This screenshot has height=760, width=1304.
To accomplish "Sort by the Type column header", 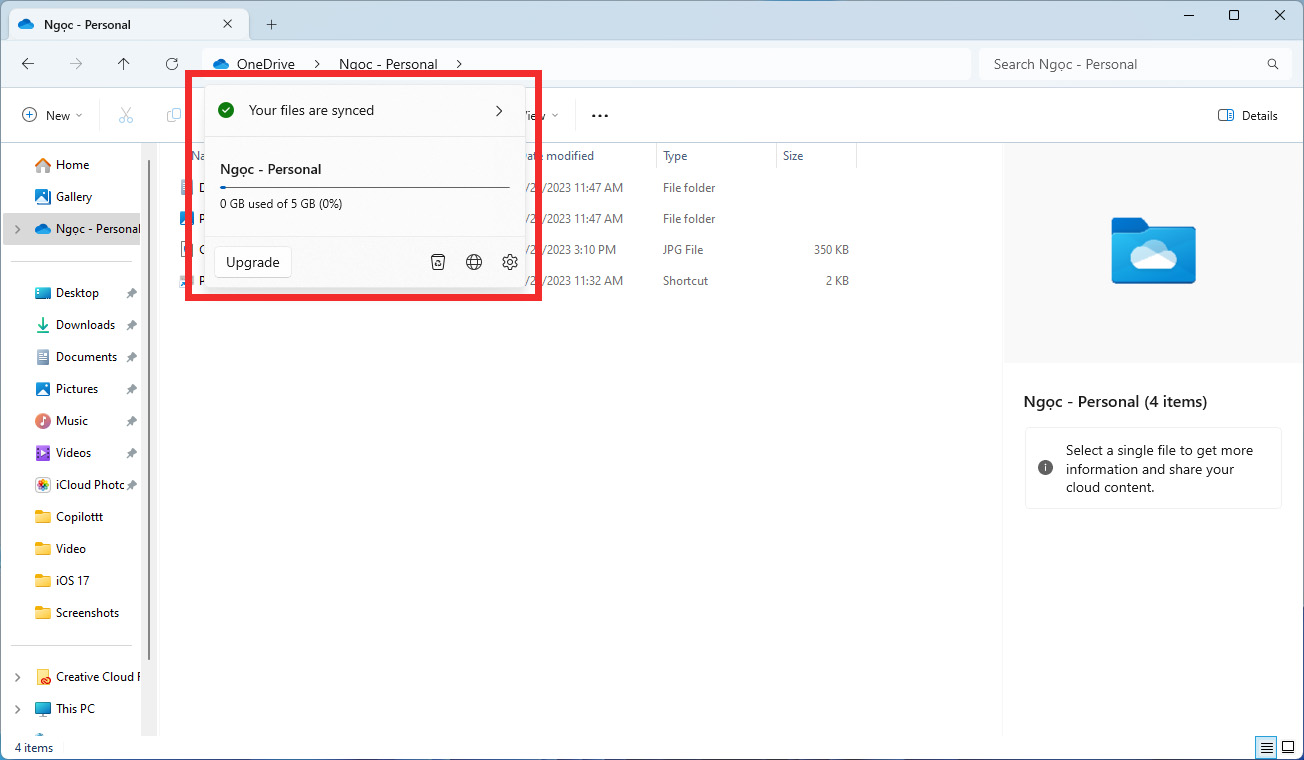I will 716,156.
